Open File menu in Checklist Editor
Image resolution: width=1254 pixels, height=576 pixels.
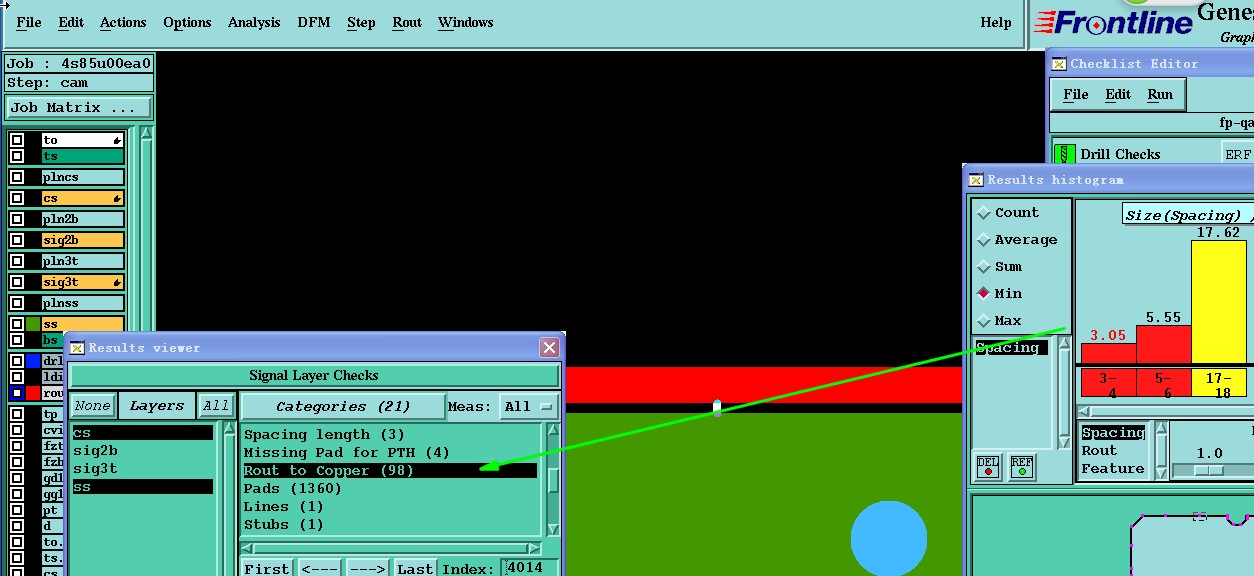(1076, 94)
